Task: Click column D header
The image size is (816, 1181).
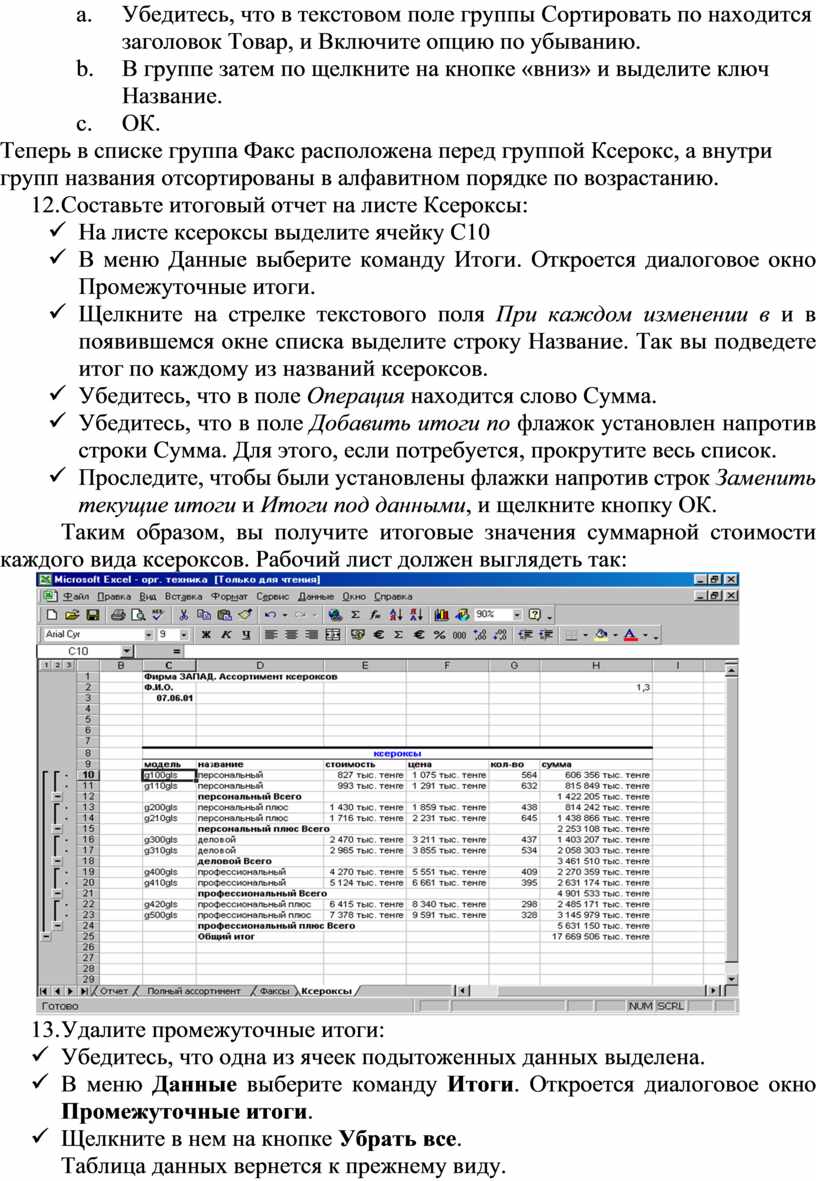Action: click(x=259, y=665)
